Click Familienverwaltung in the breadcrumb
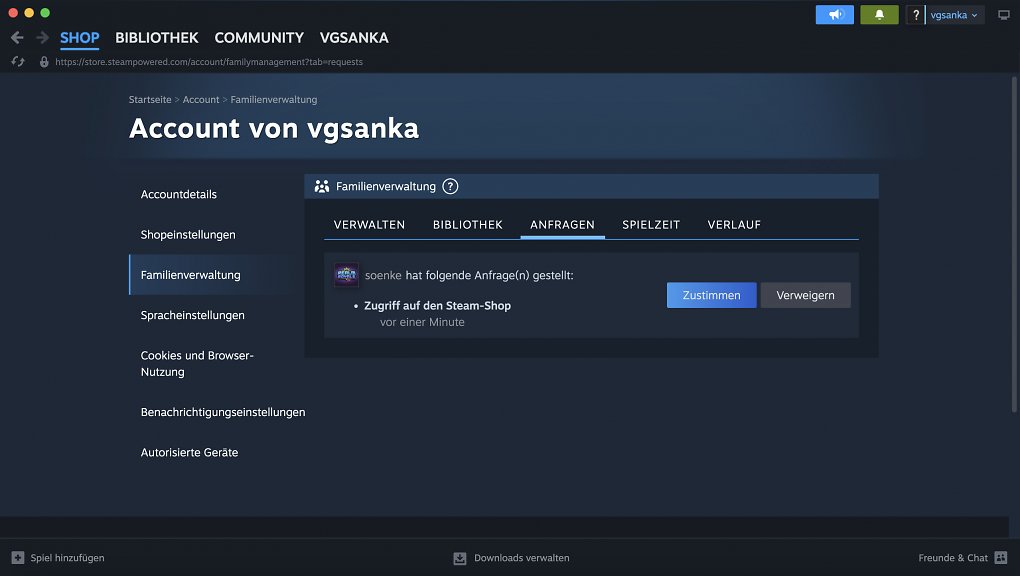Image resolution: width=1020 pixels, height=576 pixels. (273, 100)
